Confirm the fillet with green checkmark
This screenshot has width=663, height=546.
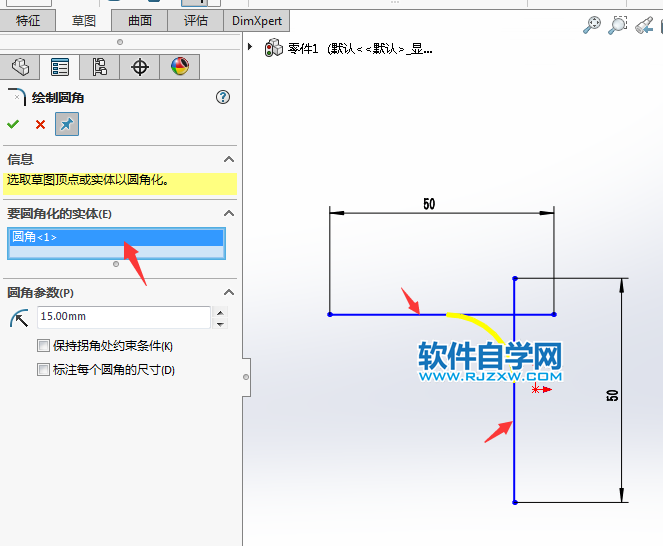tap(13, 124)
